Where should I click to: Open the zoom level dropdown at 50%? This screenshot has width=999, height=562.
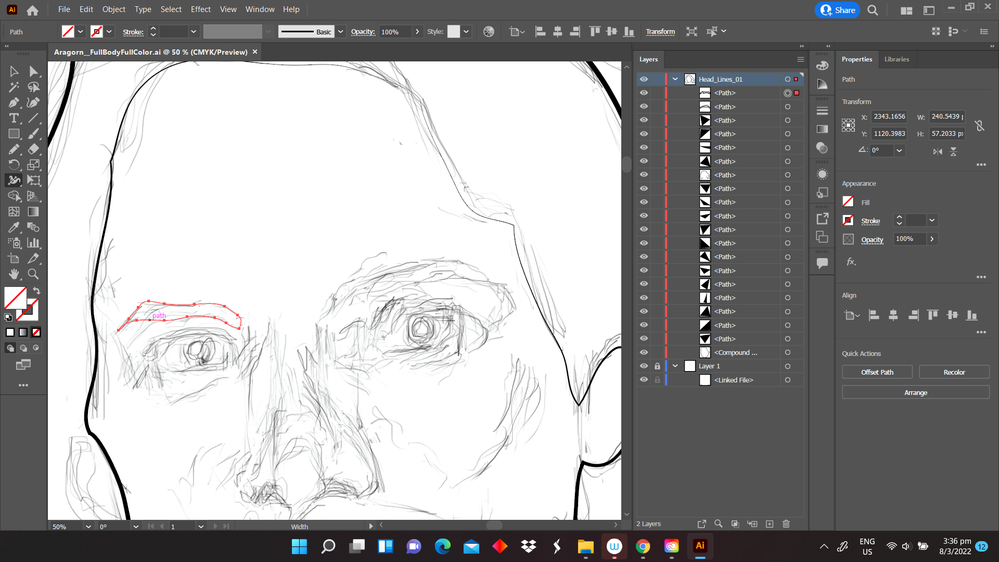click(x=89, y=526)
